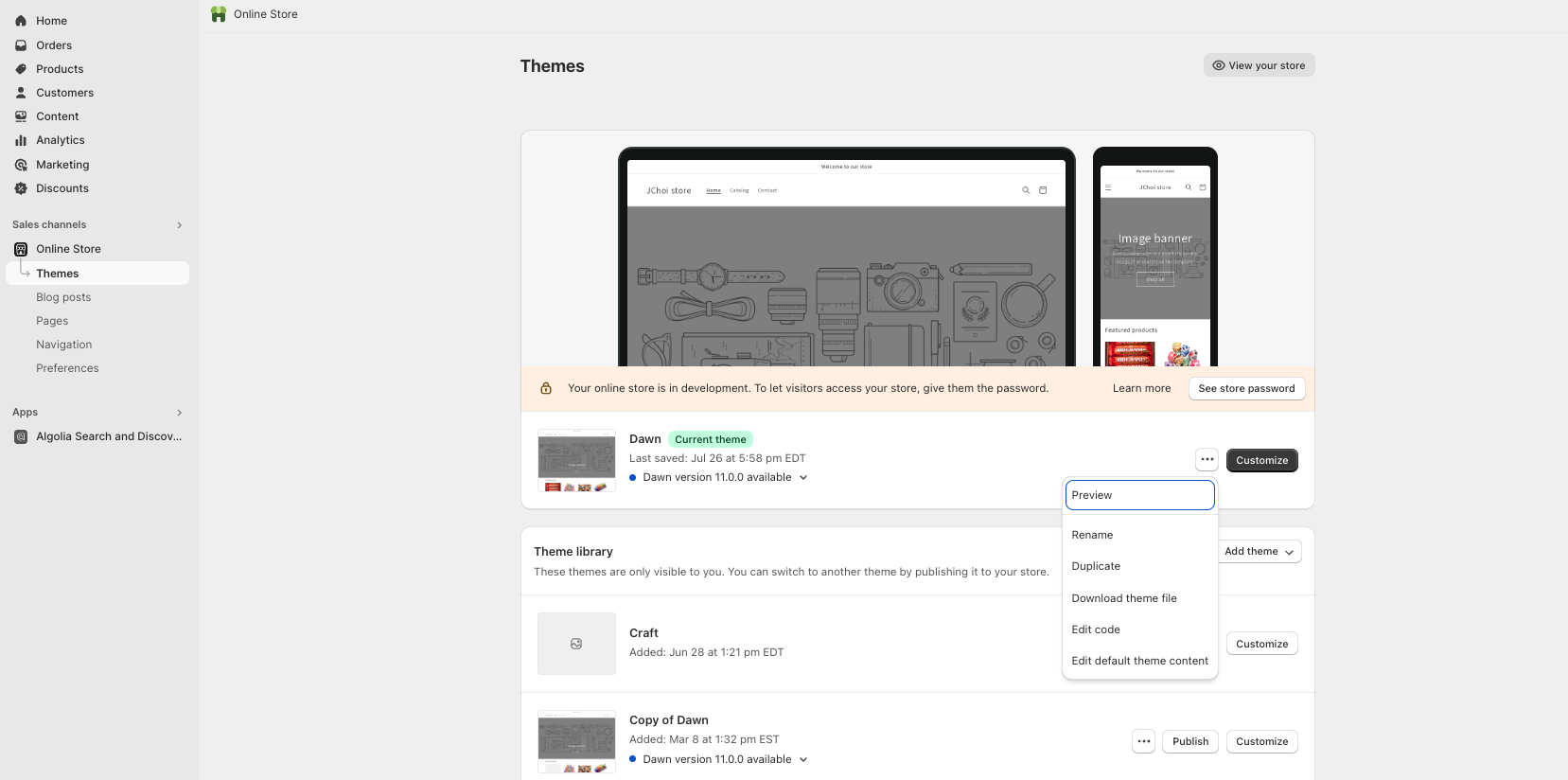Choose Edit default theme content
Viewport: 1568px width, 780px height.
1140,661
